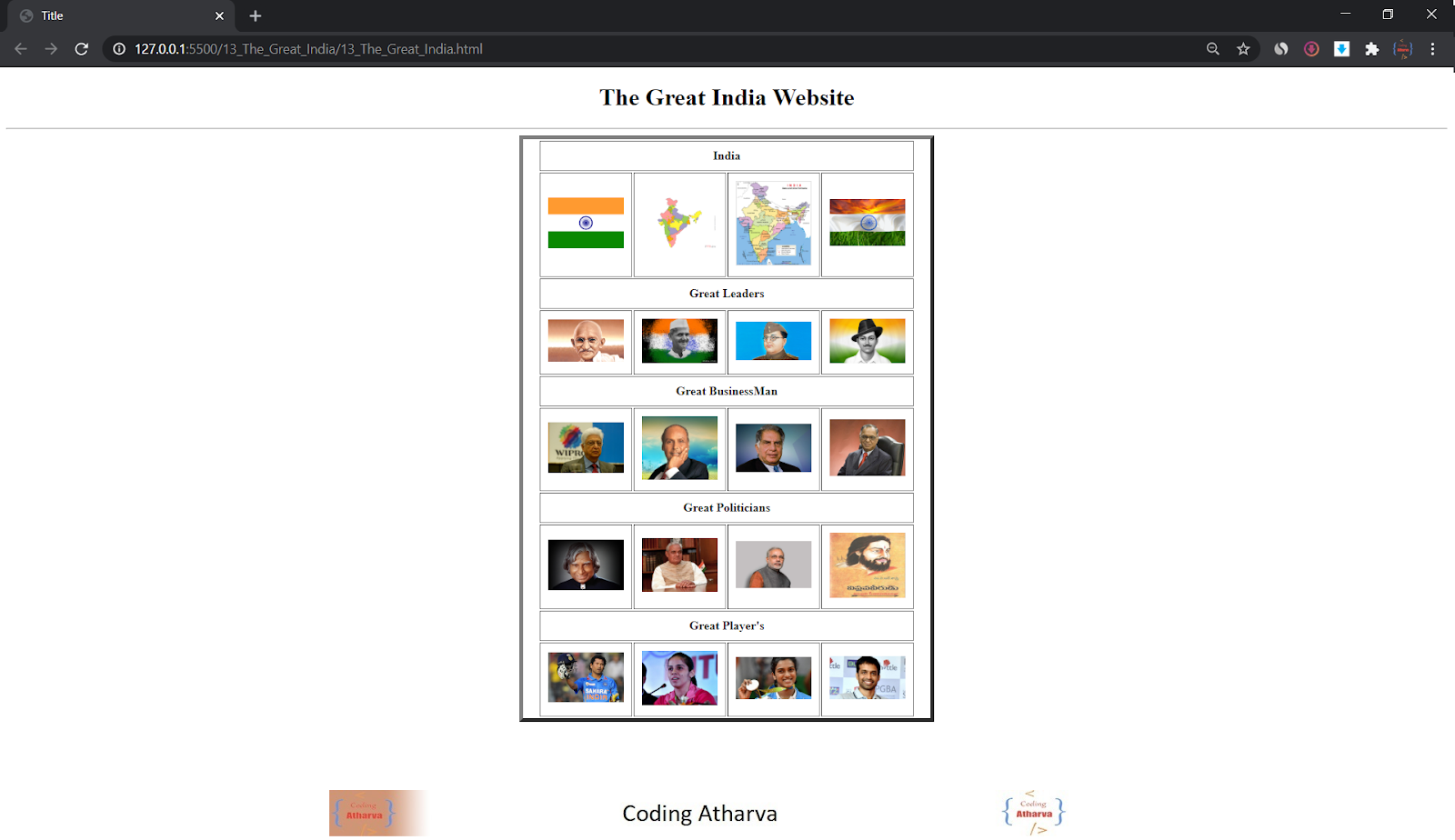Go back to previous page
Viewport: 1455px width, 840px height.
point(21,49)
